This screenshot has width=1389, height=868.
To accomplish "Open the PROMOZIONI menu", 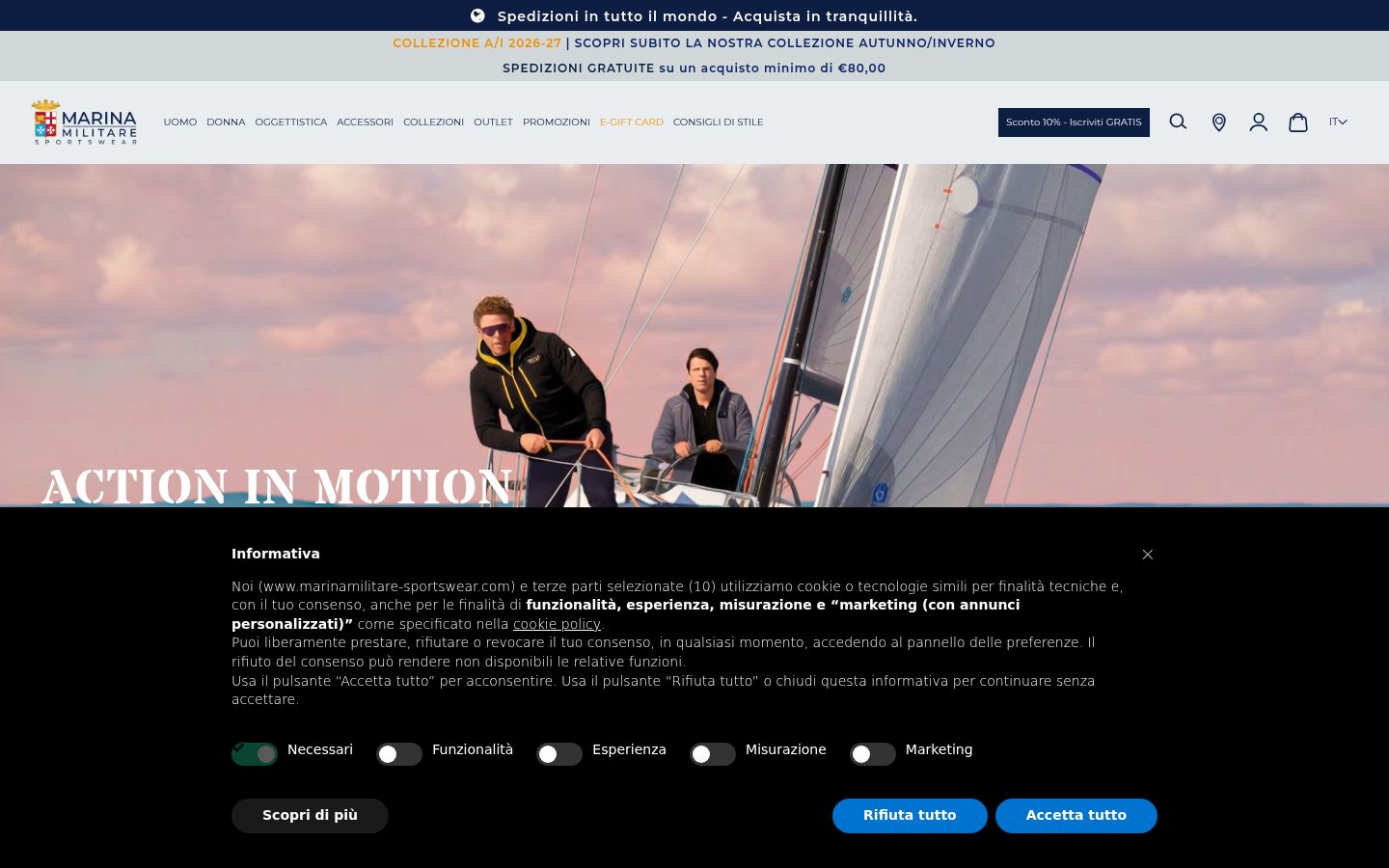I will [557, 122].
